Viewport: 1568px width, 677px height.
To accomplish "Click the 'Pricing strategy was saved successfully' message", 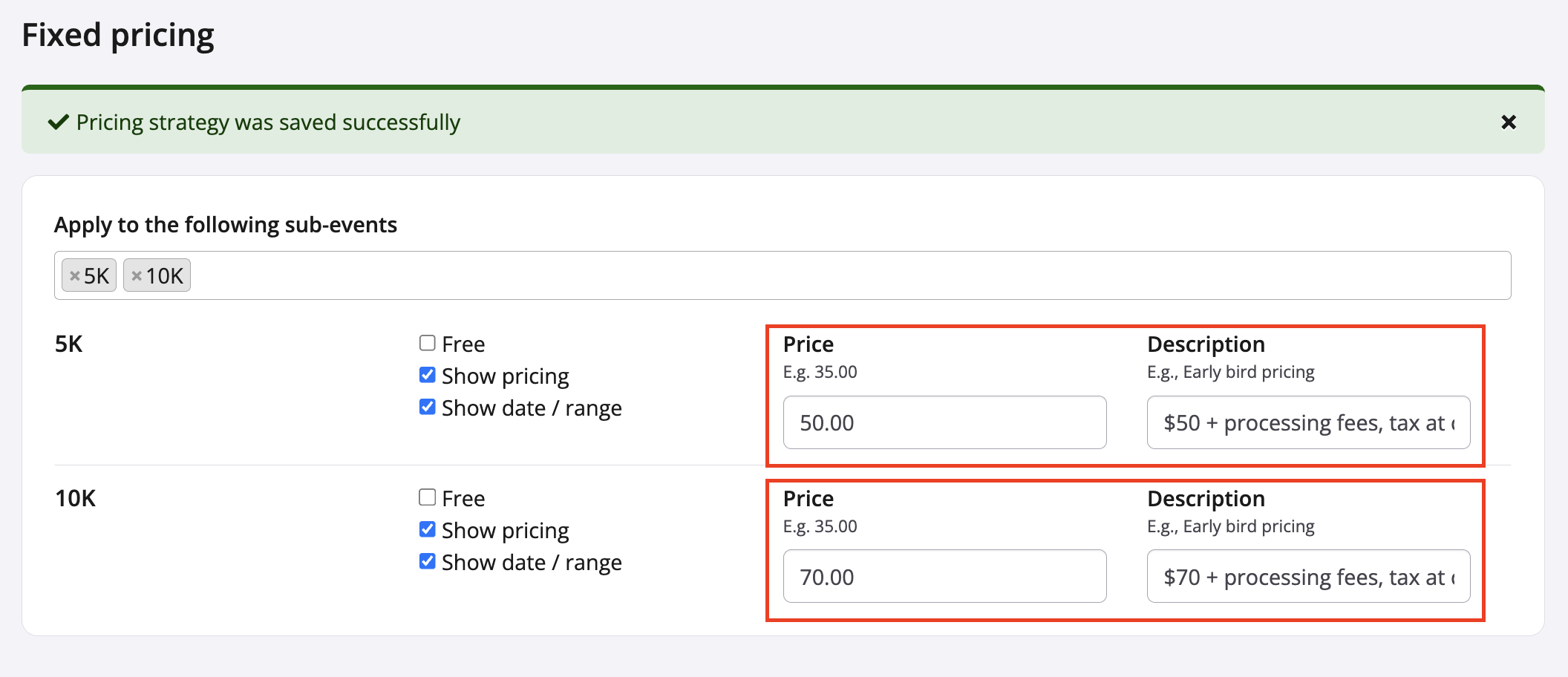I will [268, 122].
